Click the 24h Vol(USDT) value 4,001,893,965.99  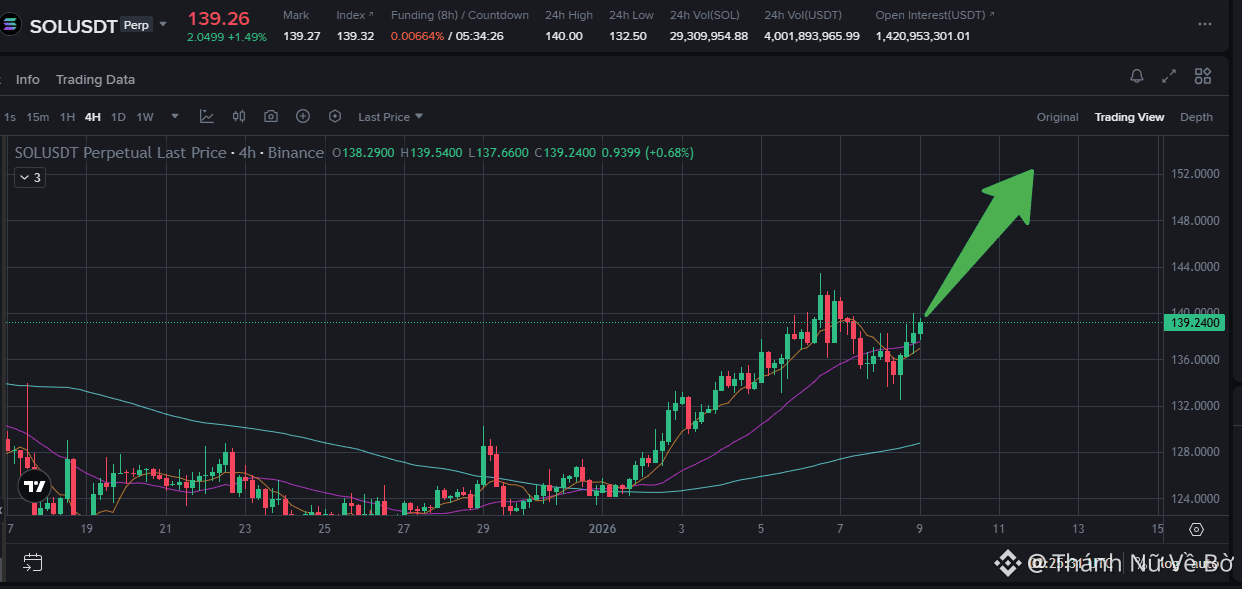(x=811, y=36)
